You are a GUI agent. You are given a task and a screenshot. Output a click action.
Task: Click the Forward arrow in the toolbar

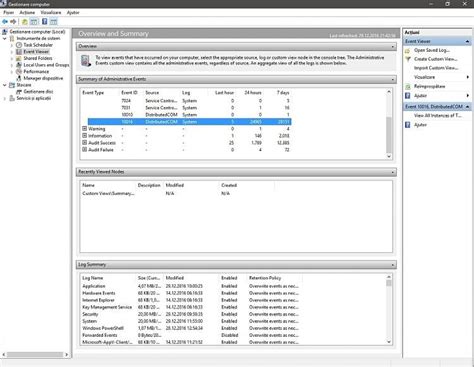pos(13,22)
